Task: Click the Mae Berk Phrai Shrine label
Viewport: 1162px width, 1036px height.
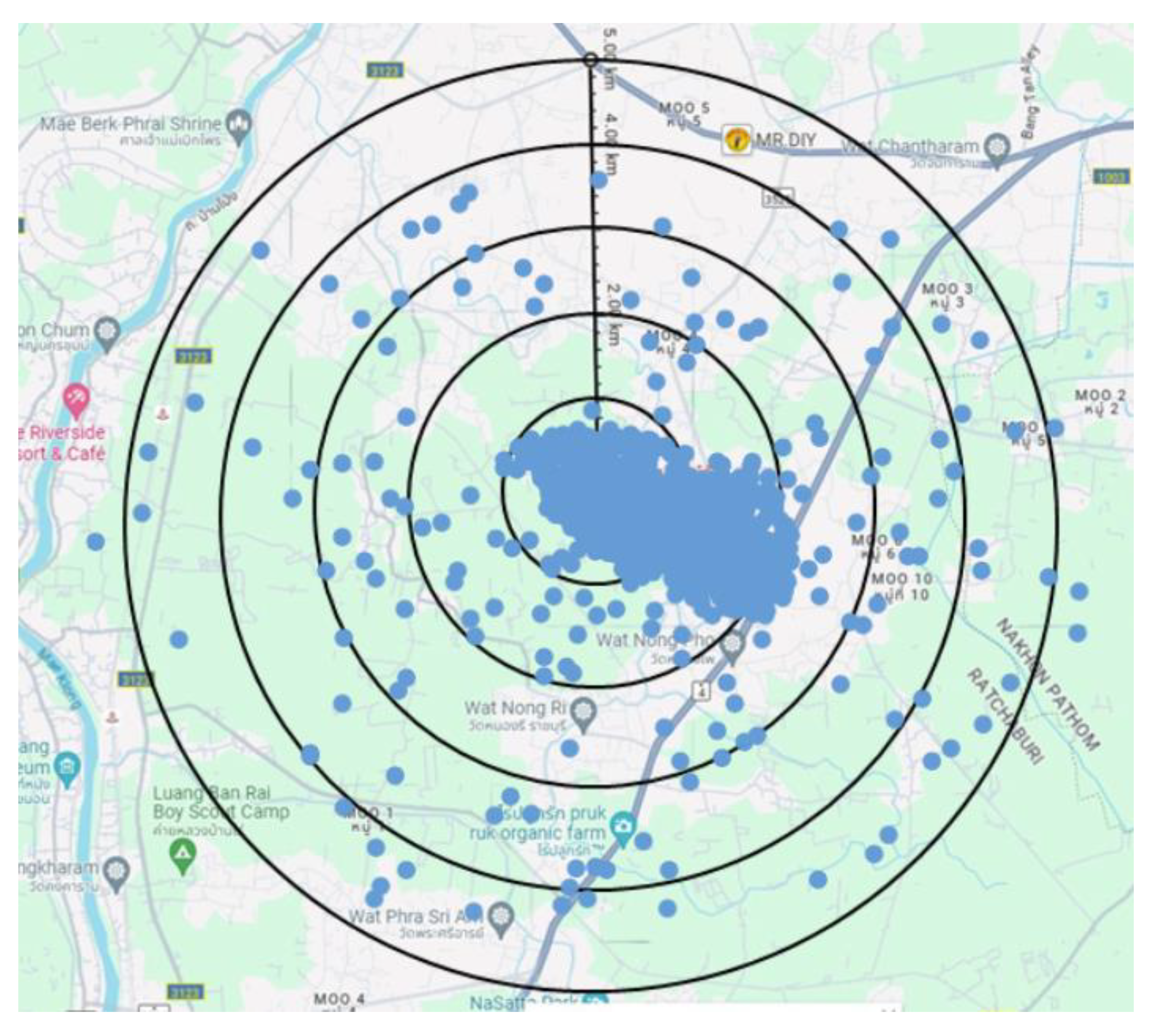Action: [131, 123]
